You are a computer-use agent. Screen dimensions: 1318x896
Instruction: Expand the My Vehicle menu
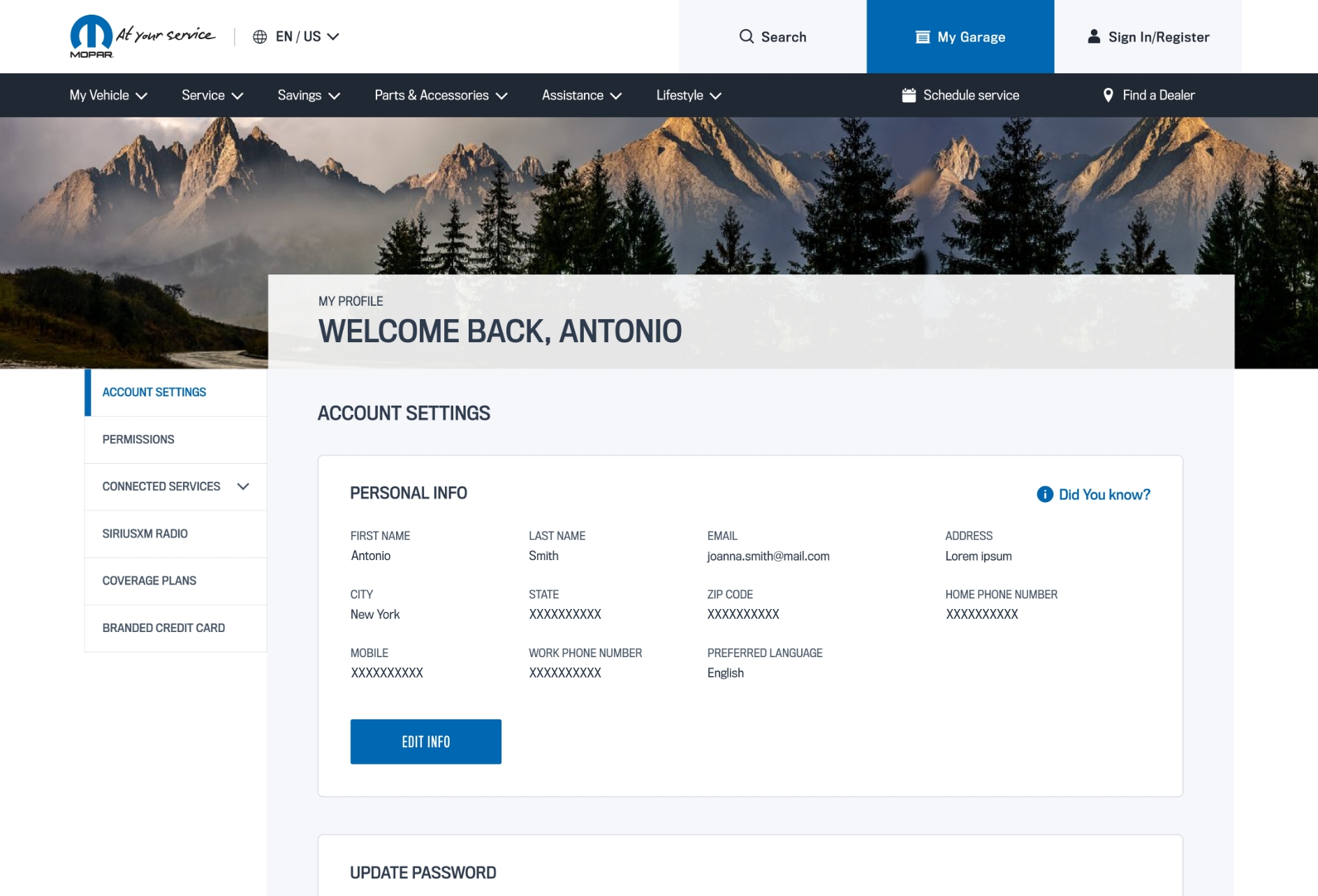click(x=108, y=96)
